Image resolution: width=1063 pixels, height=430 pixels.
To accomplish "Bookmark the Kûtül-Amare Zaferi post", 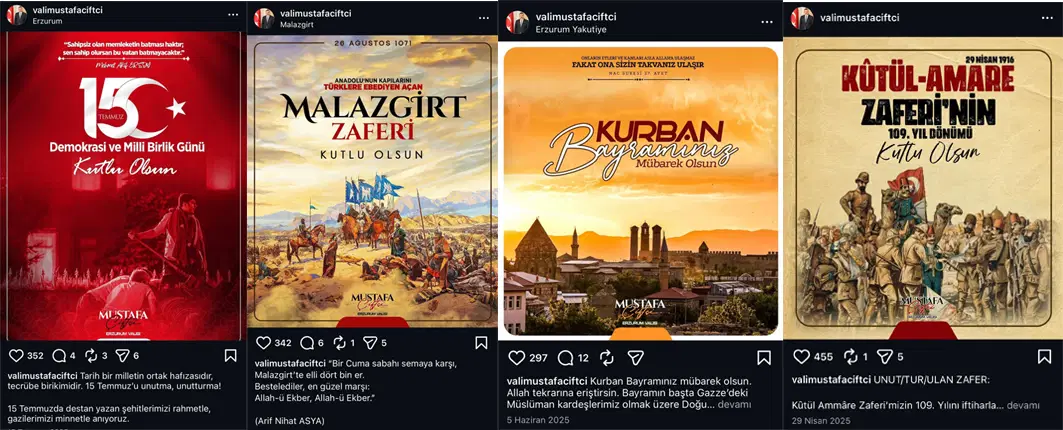I will (x=1044, y=356).
